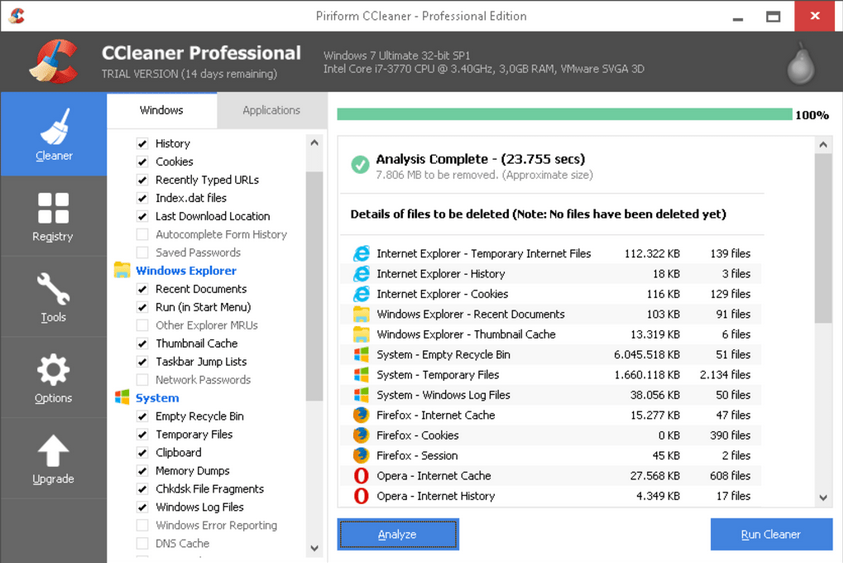Enable Windows Error Reporting checkbox
843x563 pixels.
(x=142, y=525)
